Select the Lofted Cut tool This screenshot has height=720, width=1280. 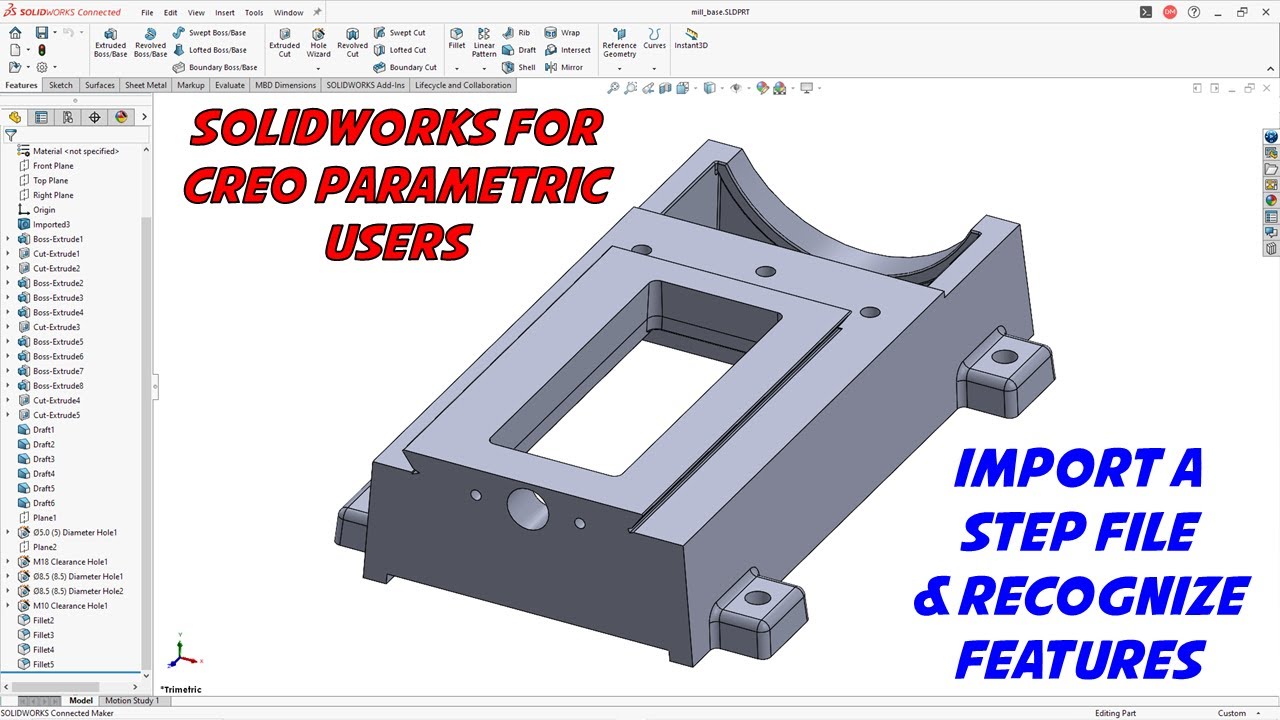tap(400, 49)
